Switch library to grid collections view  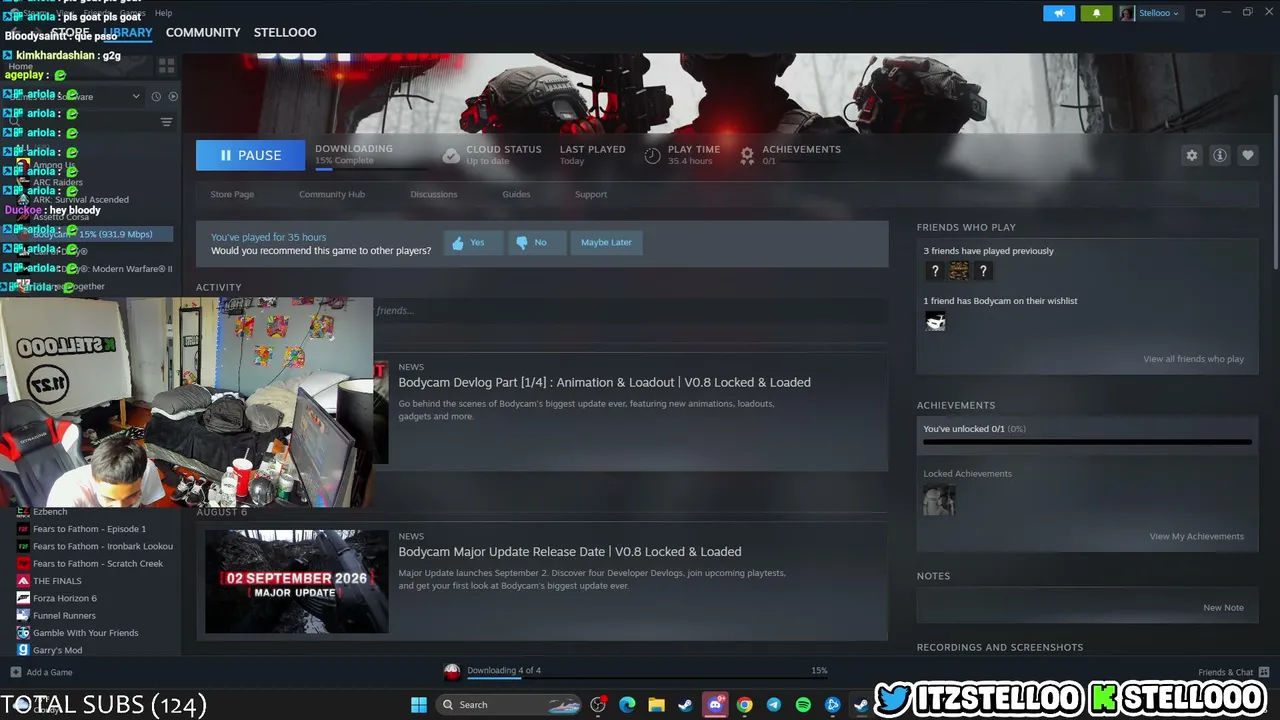click(x=166, y=66)
